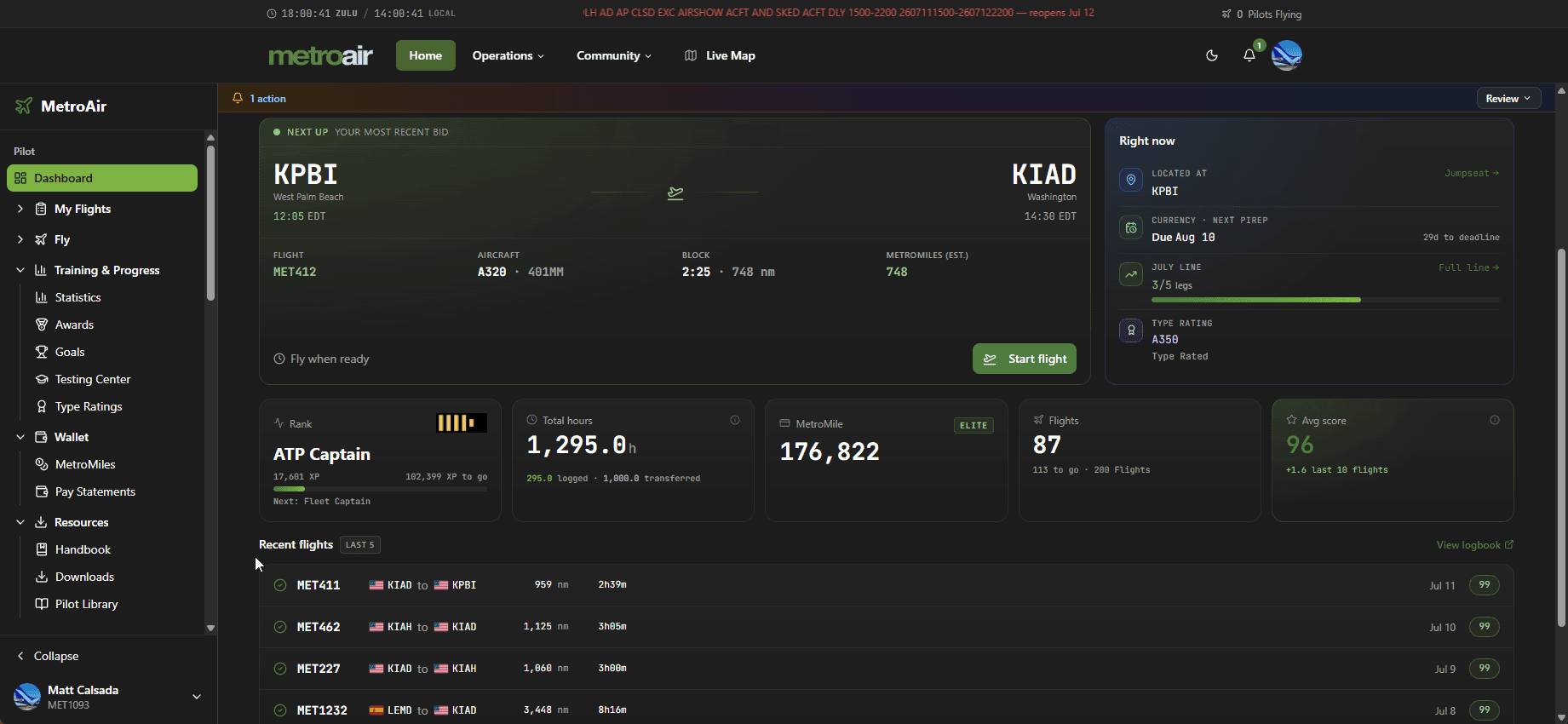
Task: Open user avatar in top bar
Action: [1287, 55]
